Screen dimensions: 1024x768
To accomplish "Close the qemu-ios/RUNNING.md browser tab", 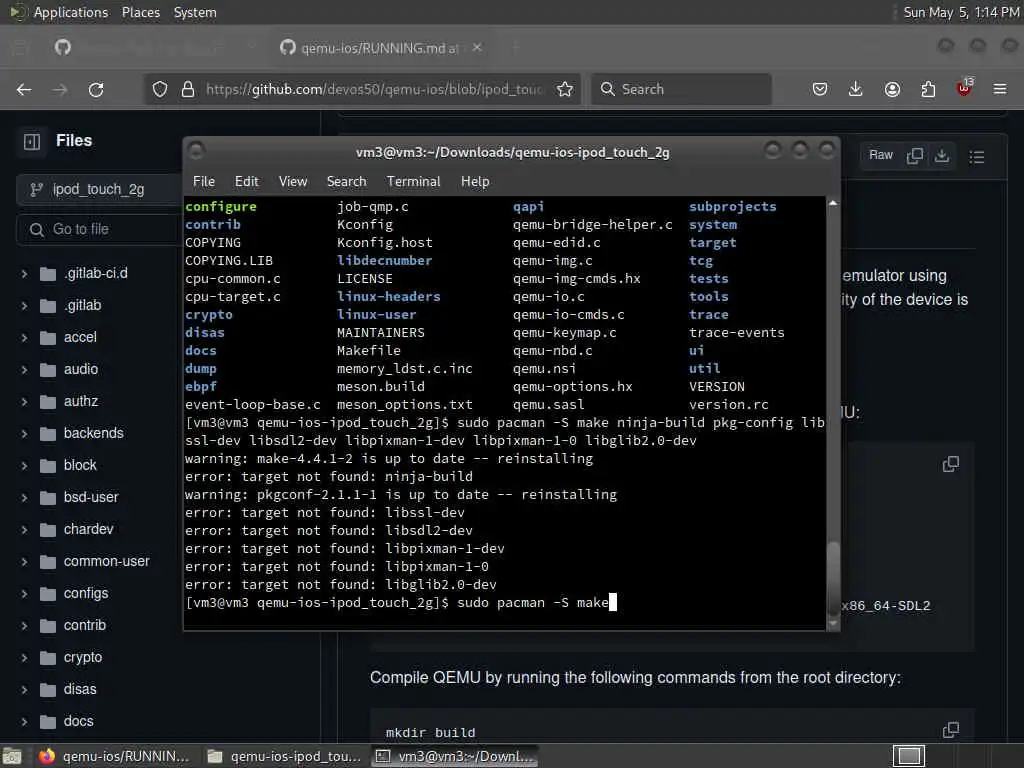I will [477, 47].
